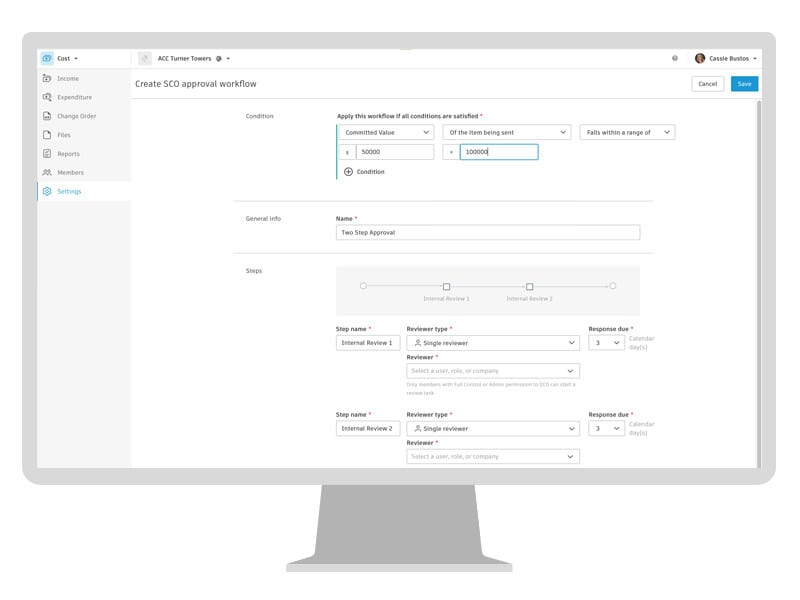Click the Expenditure sidebar icon
This screenshot has height=600, width=800.
point(47,97)
